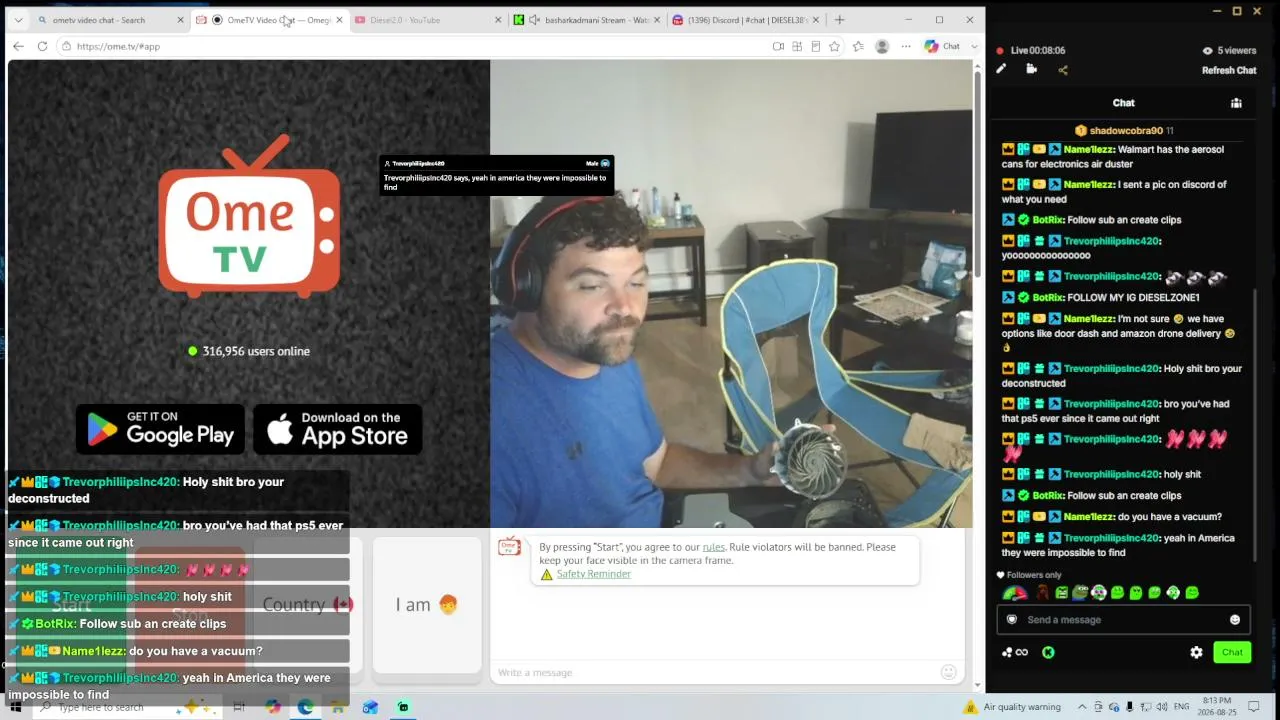
Task: Open the I am gender selector
Action: tap(426, 605)
